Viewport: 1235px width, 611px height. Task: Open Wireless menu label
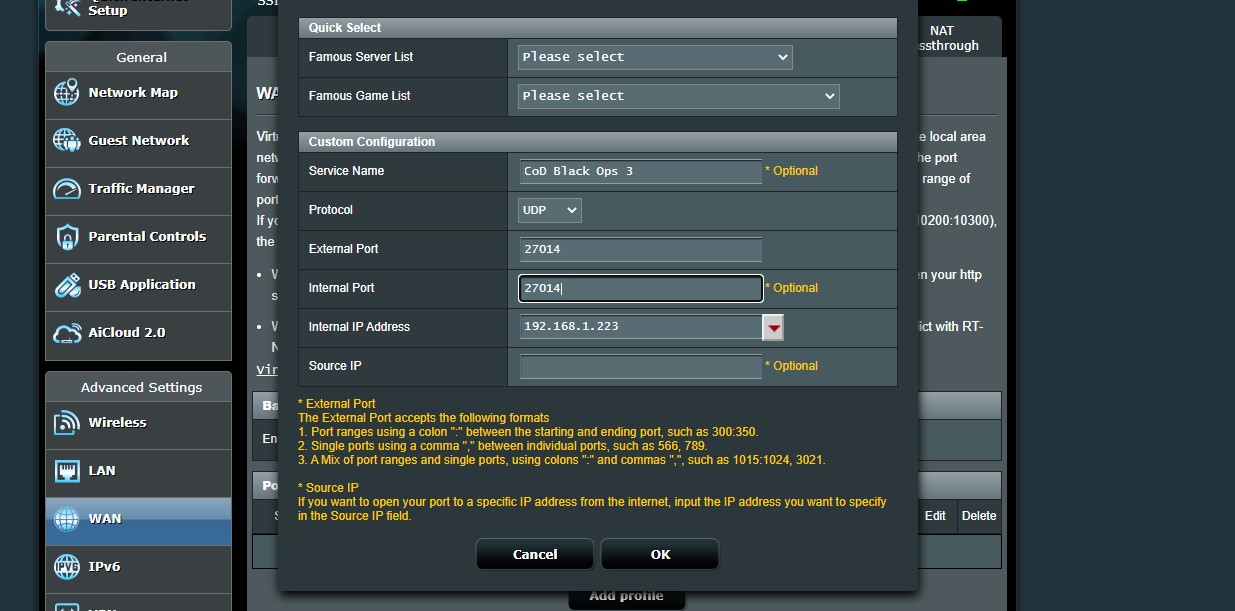pyautogui.click(x=117, y=423)
